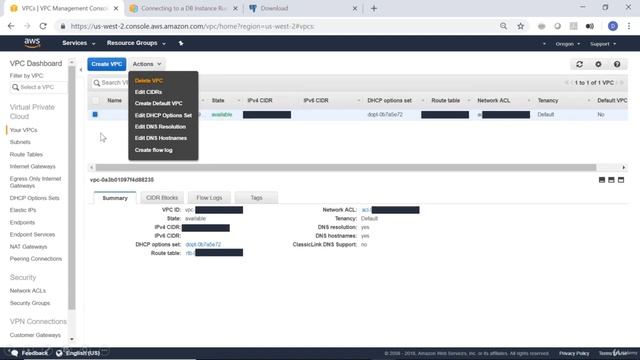Open Subnets in the sidebar
The image size is (640, 360).
click(x=20, y=142)
